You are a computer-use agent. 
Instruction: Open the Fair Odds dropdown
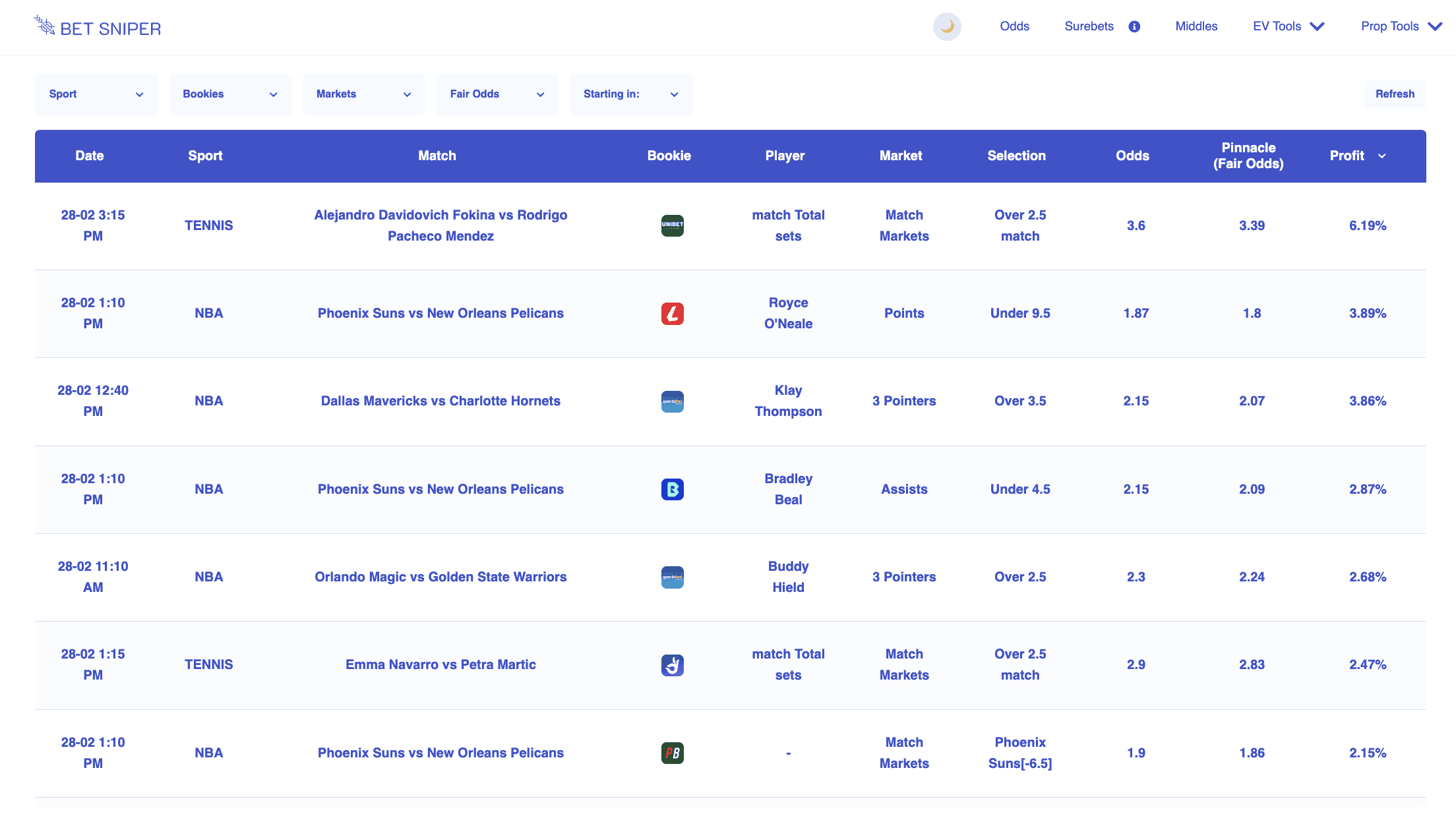pyautogui.click(x=497, y=94)
